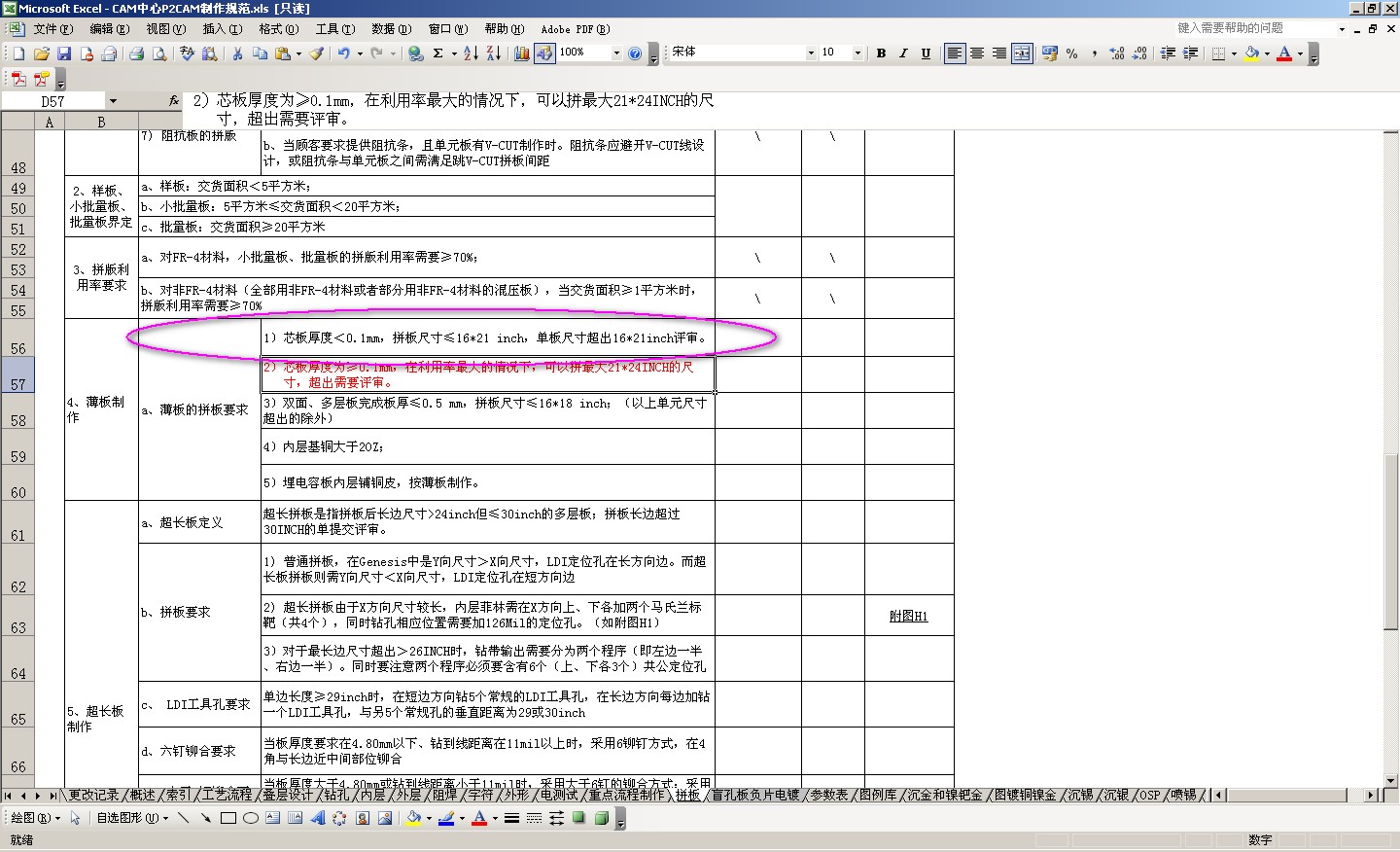Toggle bold formatting
The width and height of the screenshot is (1400, 852).
coord(881,53)
